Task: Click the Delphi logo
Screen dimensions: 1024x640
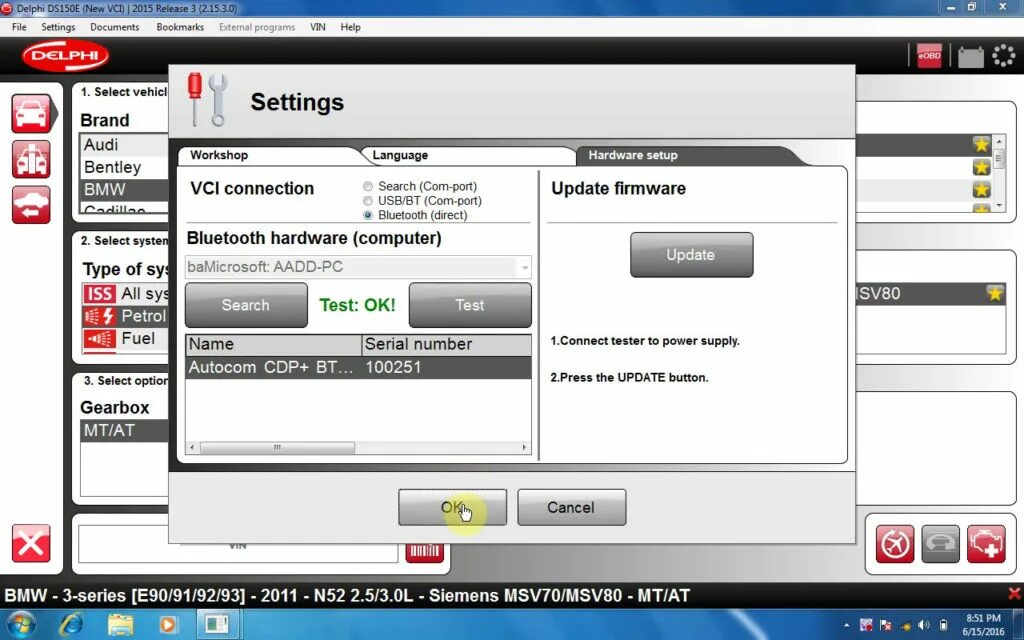Action: pyautogui.click(x=65, y=56)
